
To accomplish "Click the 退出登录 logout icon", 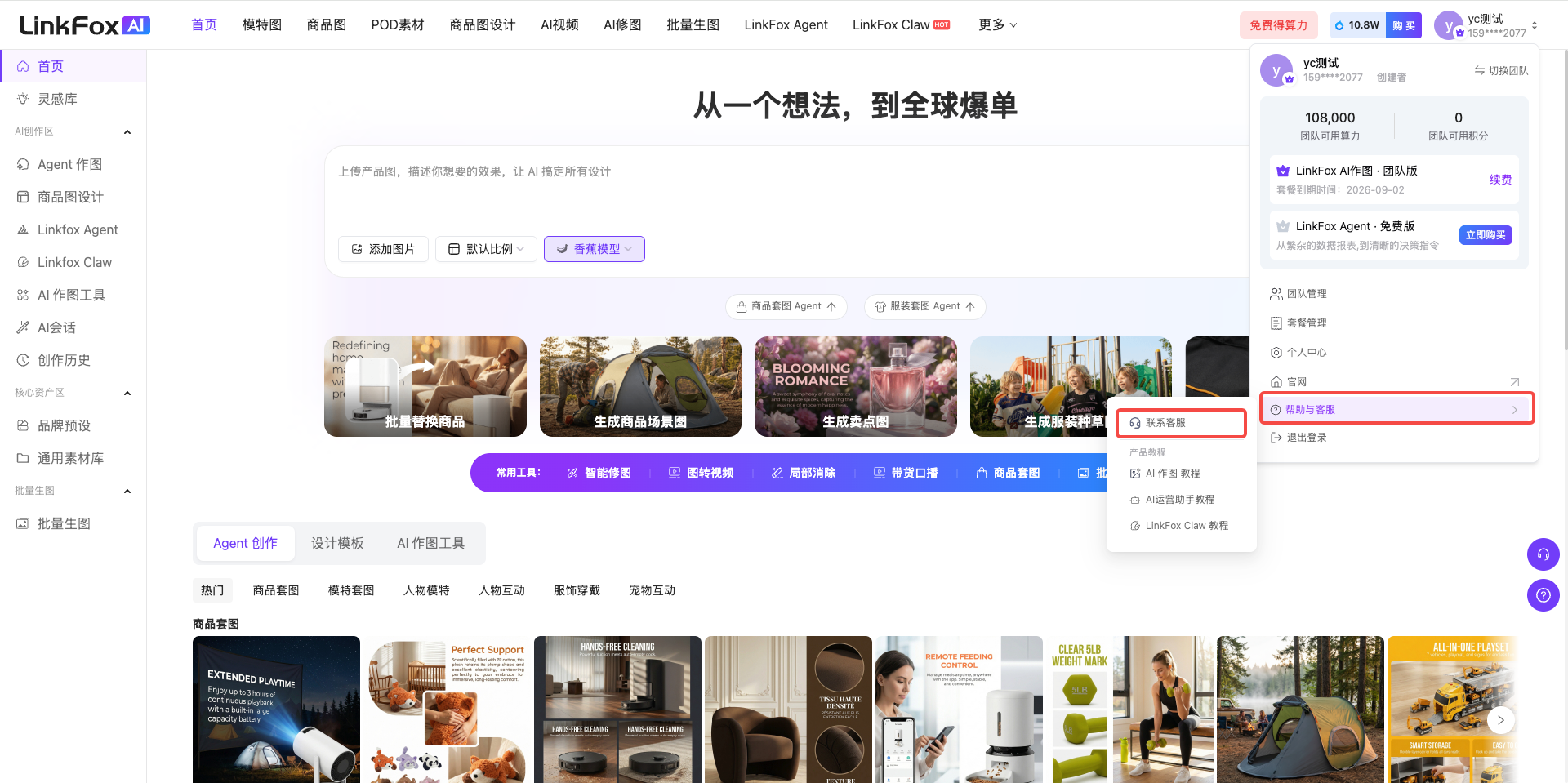I will click(1276, 437).
